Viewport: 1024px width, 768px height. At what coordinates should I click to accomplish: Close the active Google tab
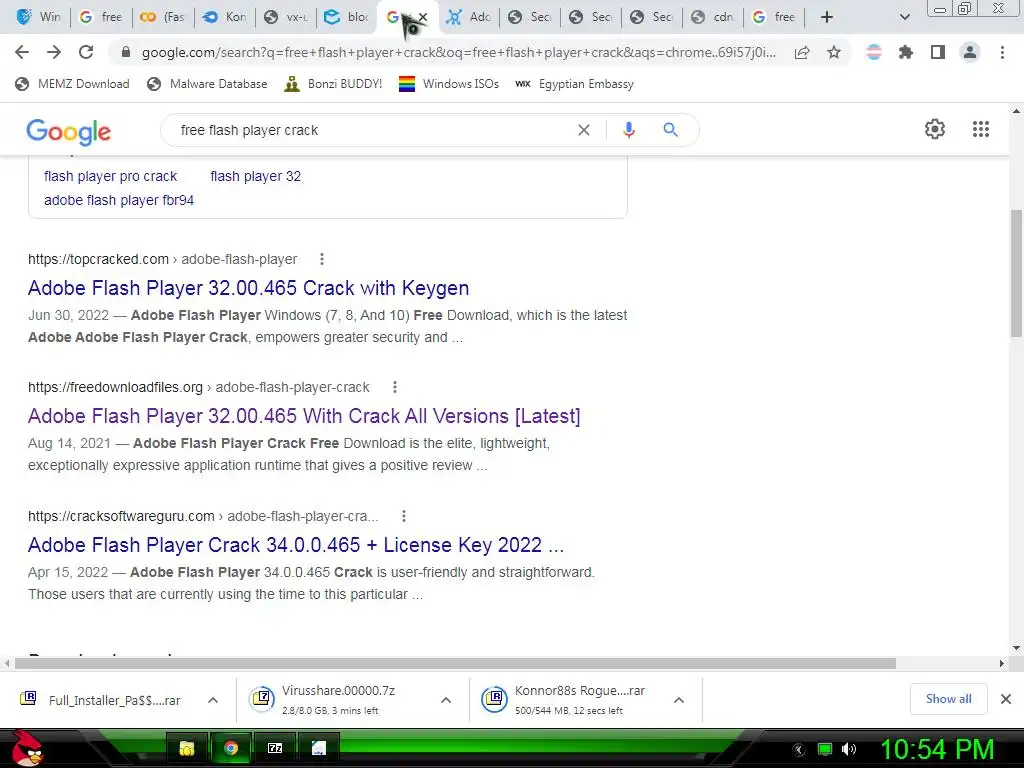coord(423,18)
